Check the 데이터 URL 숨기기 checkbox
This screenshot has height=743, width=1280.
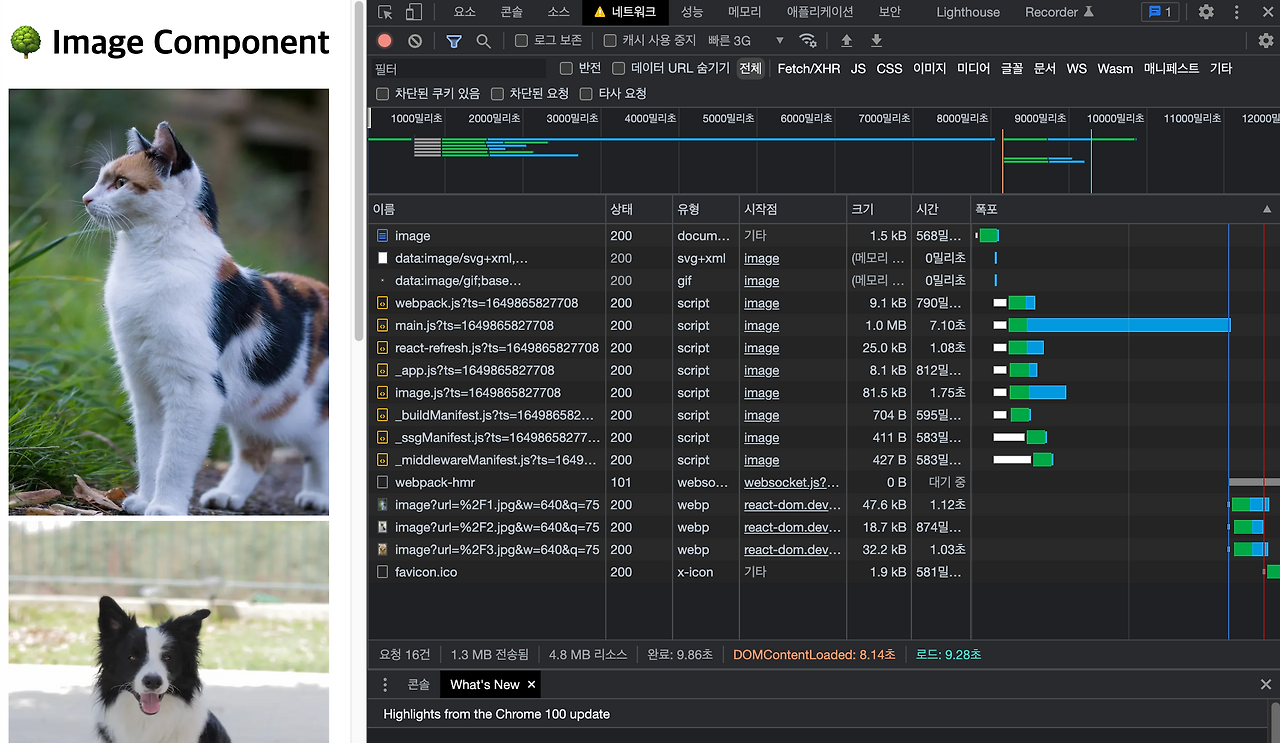click(x=618, y=69)
